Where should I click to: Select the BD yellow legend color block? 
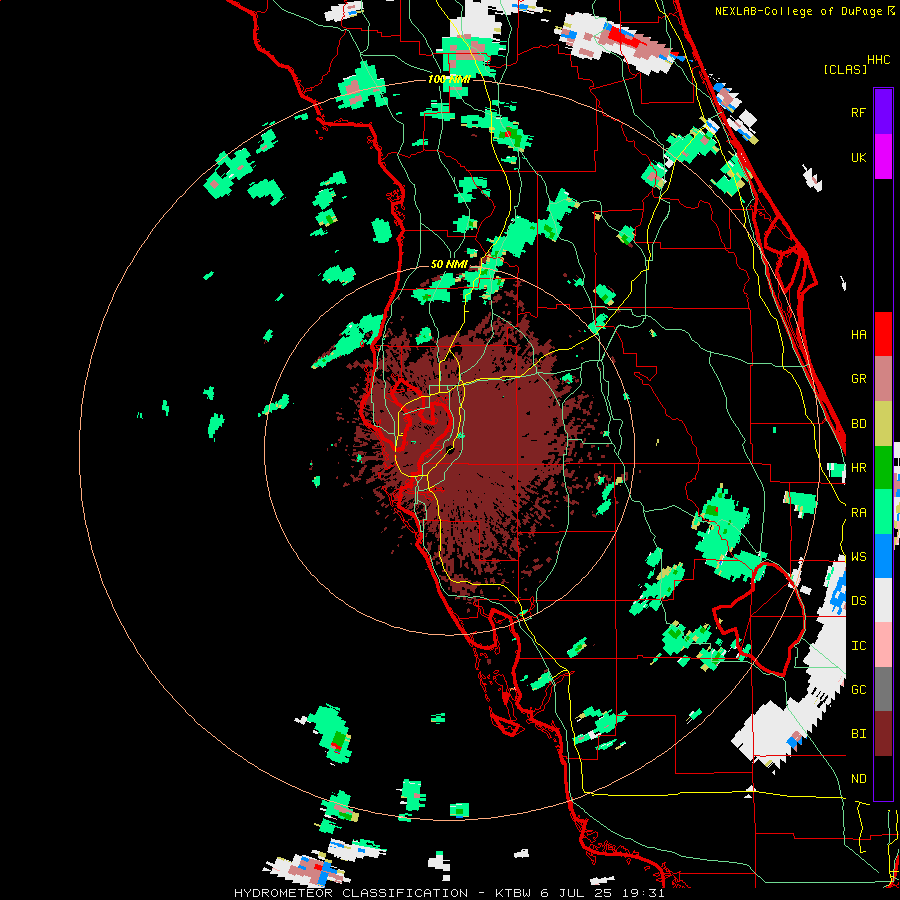point(883,423)
